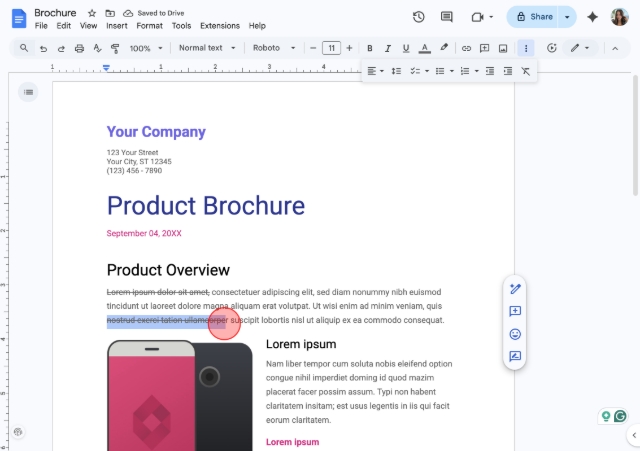Open the Extensions menu
640x451 pixels.
pos(220,26)
